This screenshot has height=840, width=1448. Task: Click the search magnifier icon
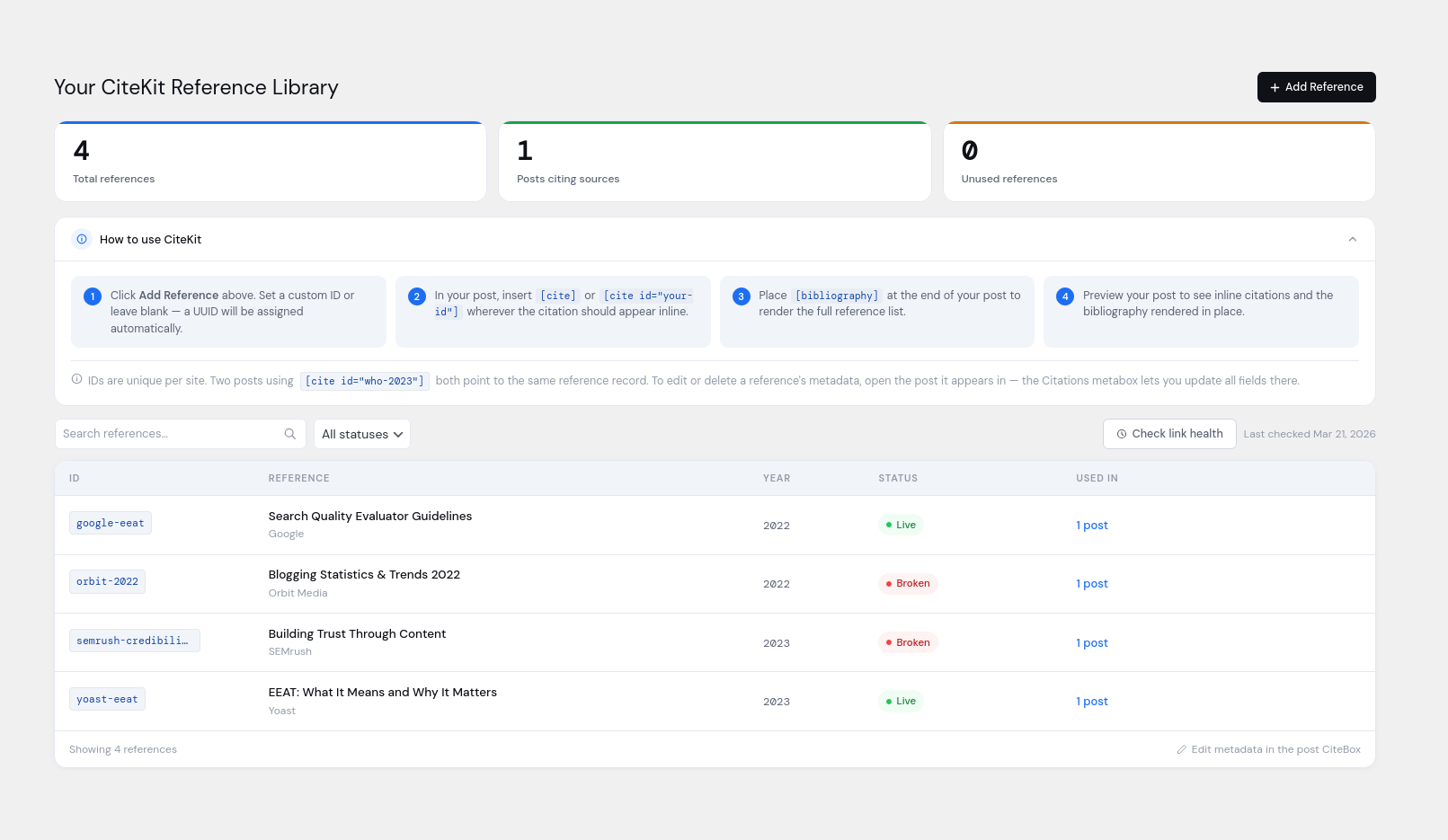[x=290, y=434]
